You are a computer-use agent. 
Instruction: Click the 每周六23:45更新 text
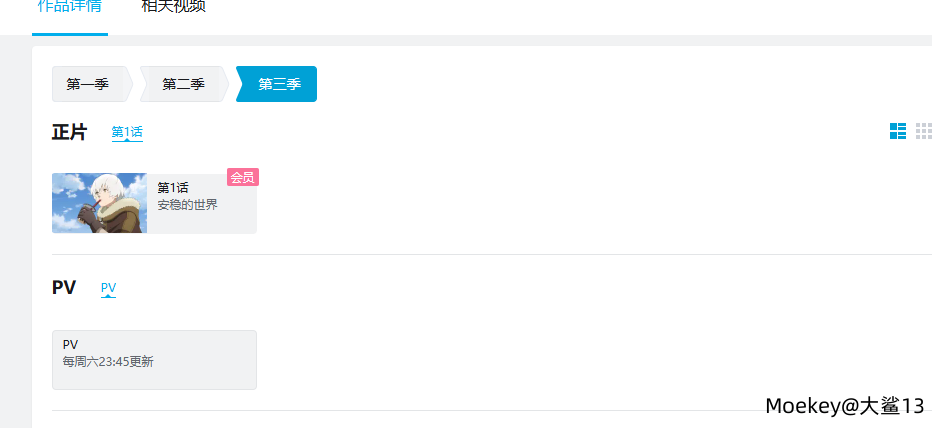[108, 362]
